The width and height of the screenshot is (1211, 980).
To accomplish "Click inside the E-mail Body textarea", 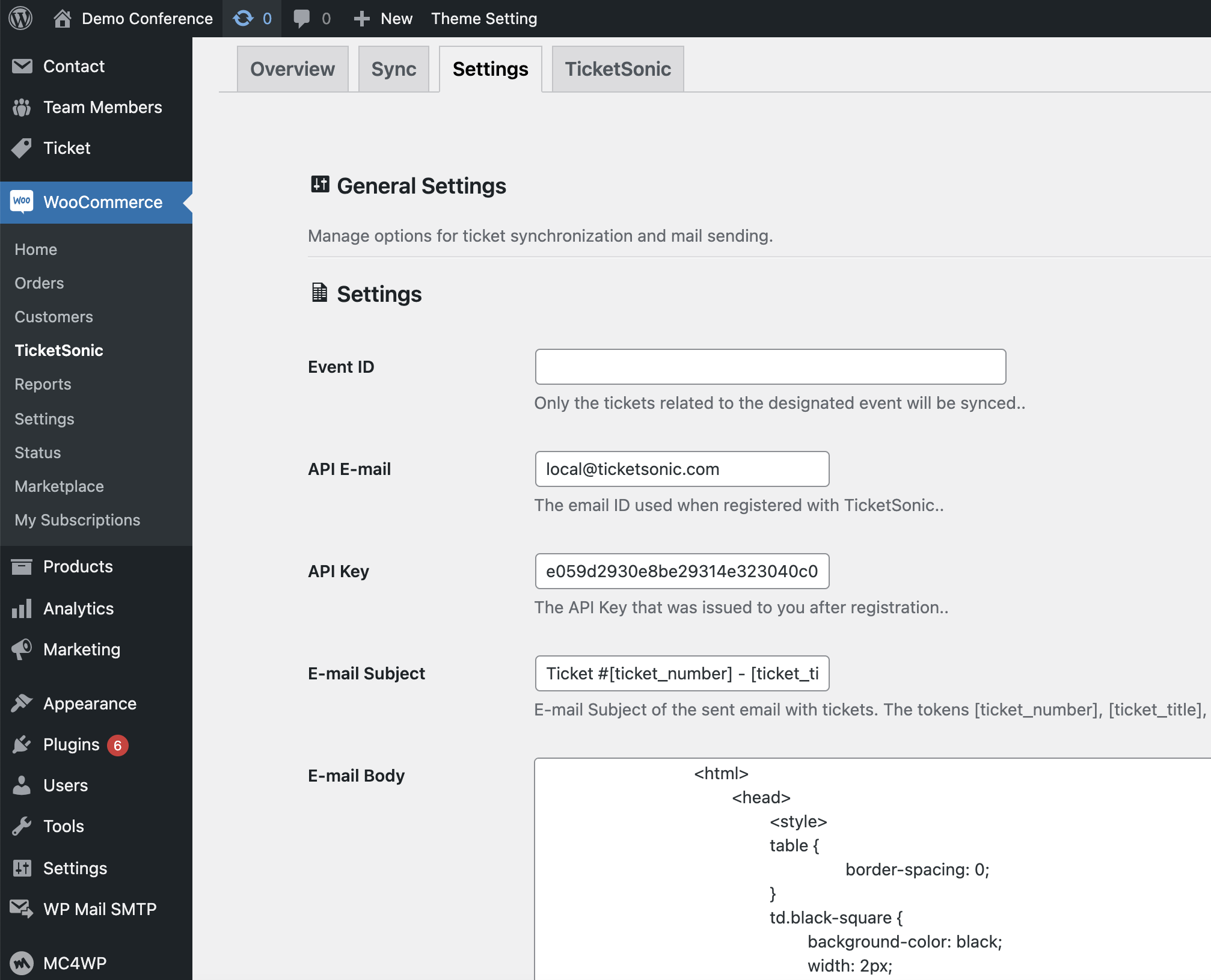I will pos(872,869).
